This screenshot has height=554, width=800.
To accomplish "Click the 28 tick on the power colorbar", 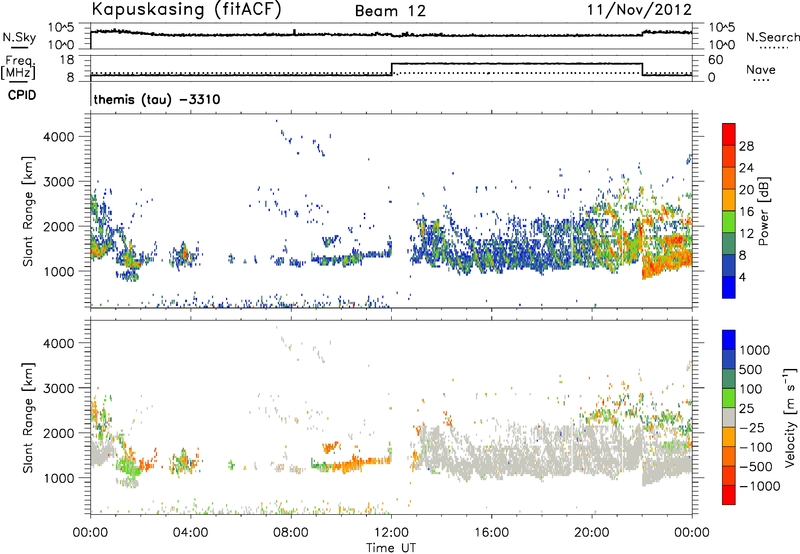I will tap(746, 146).
